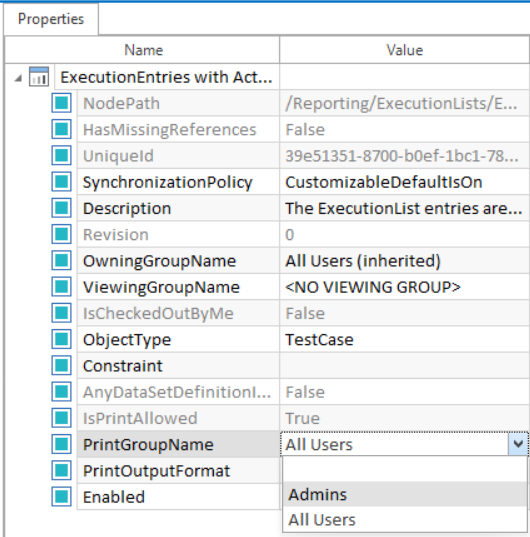This screenshot has width=530, height=537.
Task: Select the blank option in dropdown list
Action: click(x=405, y=470)
